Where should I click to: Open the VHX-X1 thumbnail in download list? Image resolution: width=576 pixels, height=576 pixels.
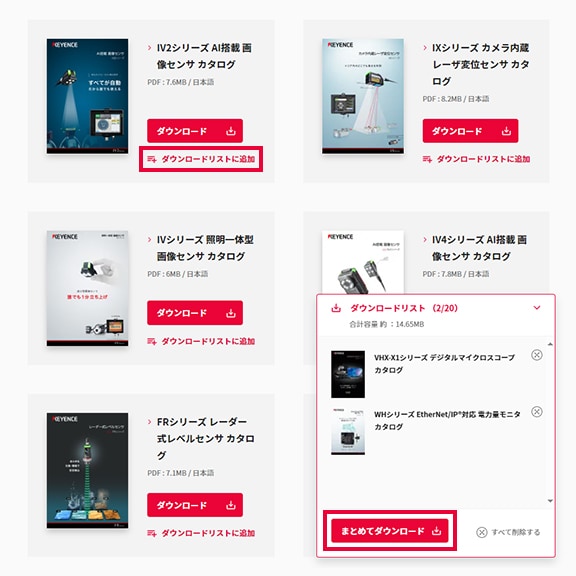point(348,374)
